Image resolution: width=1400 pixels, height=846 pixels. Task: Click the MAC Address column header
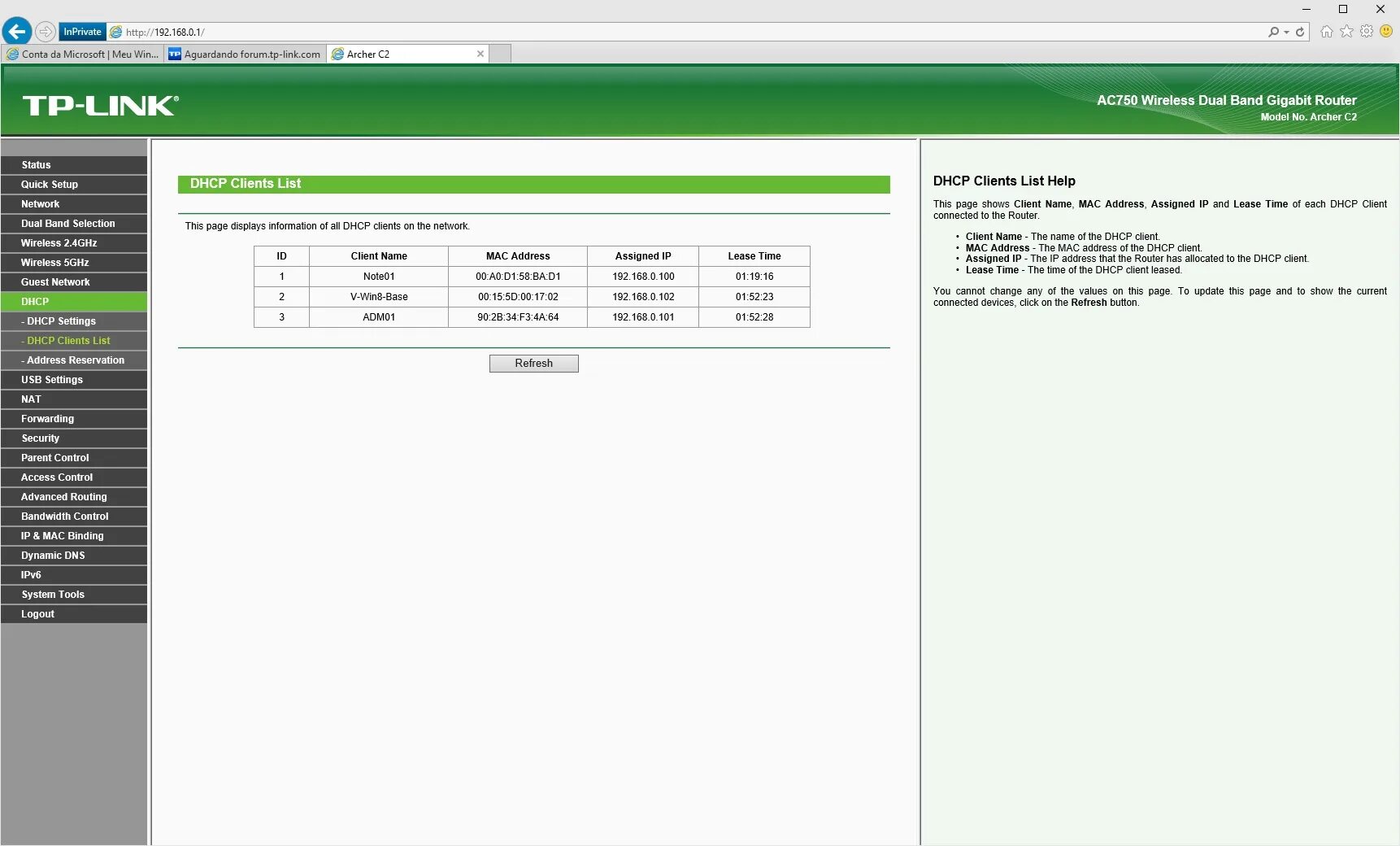tap(518, 256)
